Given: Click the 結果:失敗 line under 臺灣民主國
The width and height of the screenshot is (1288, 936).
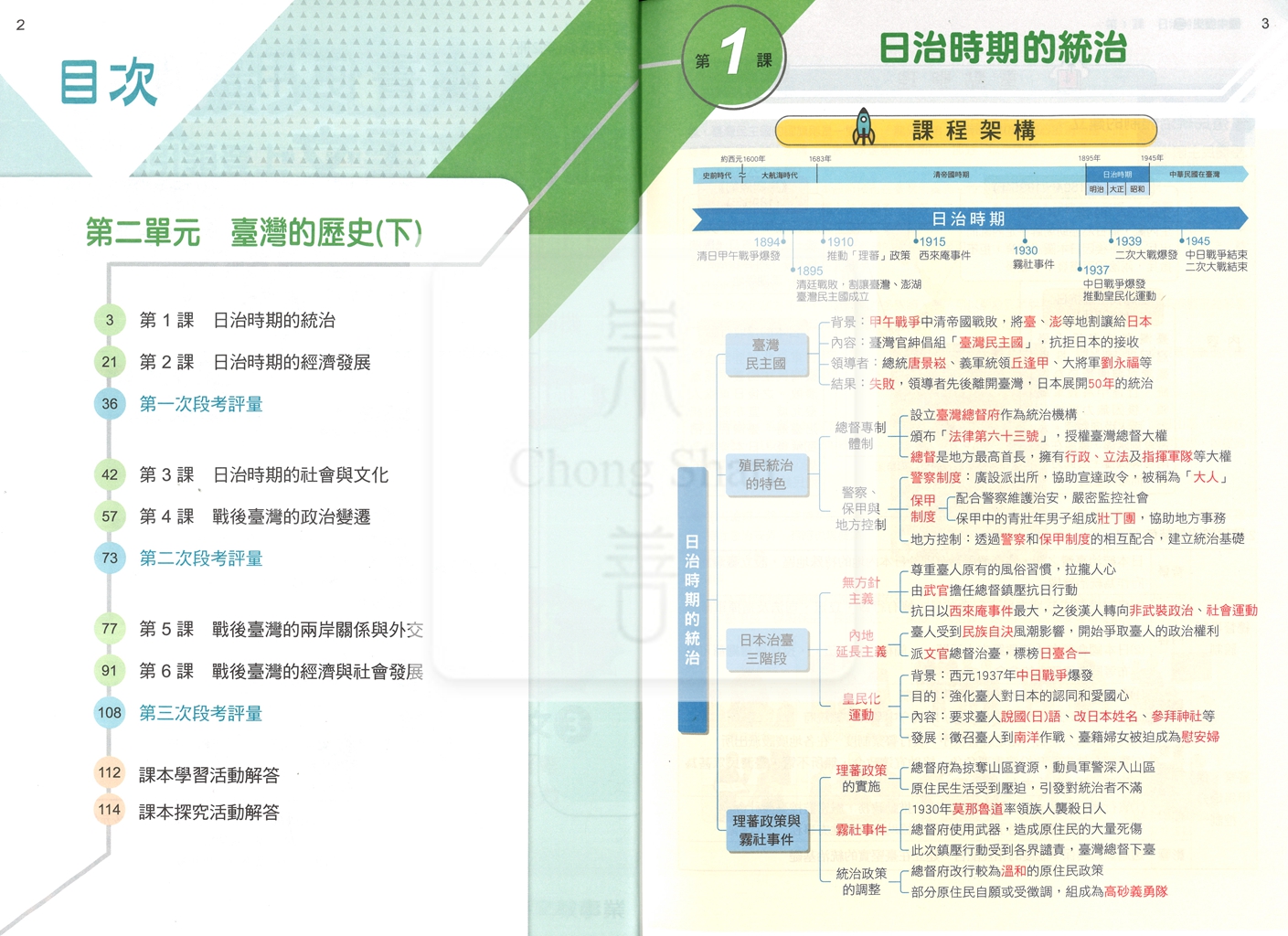Looking at the screenshot, I should (992, 384).
